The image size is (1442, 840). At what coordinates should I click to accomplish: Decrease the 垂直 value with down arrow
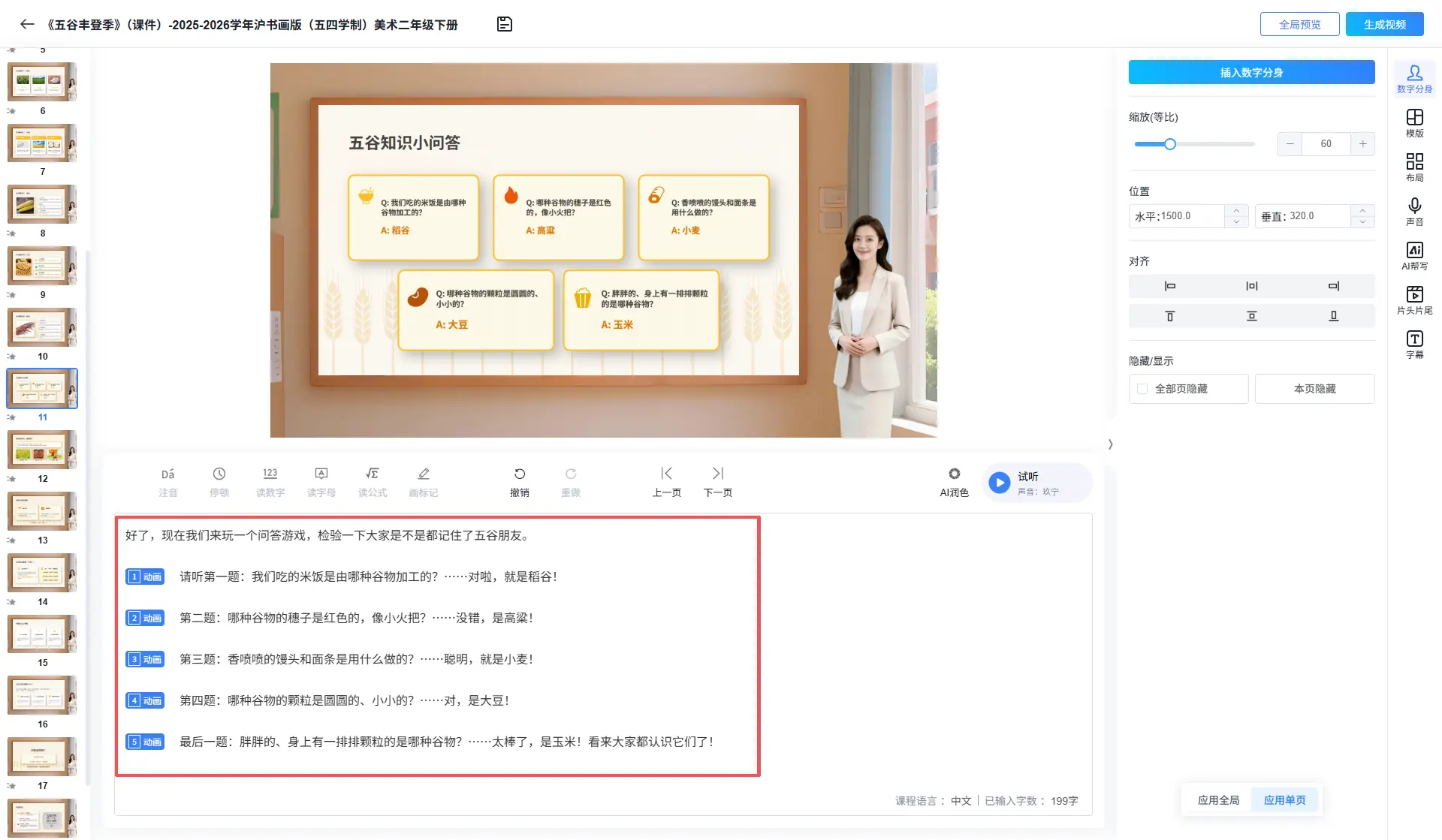tap(1362, 222)
